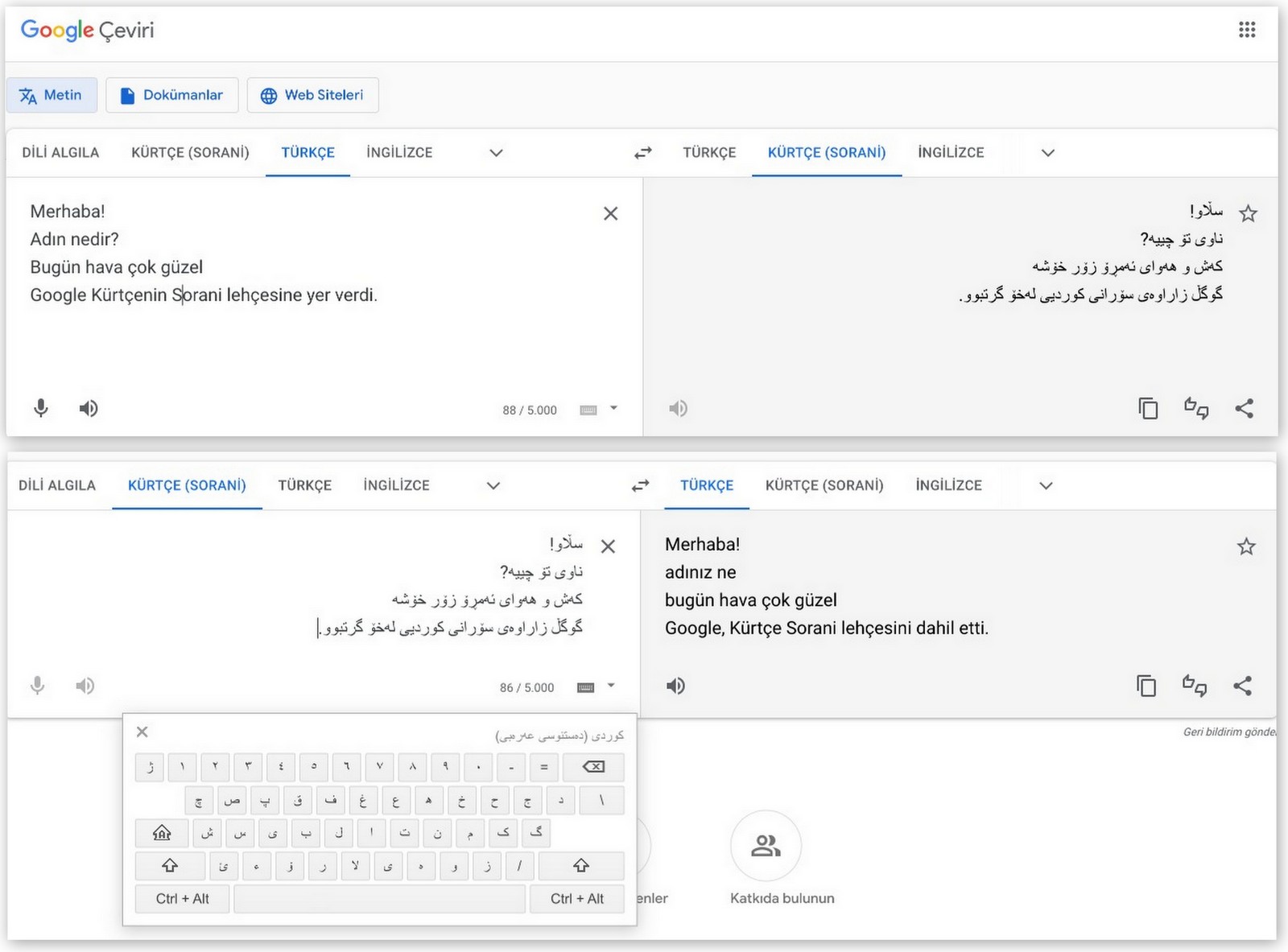Listen to the Turkish source text
The width and height of the screenshot is (1288, 952).
pos(89,408)
